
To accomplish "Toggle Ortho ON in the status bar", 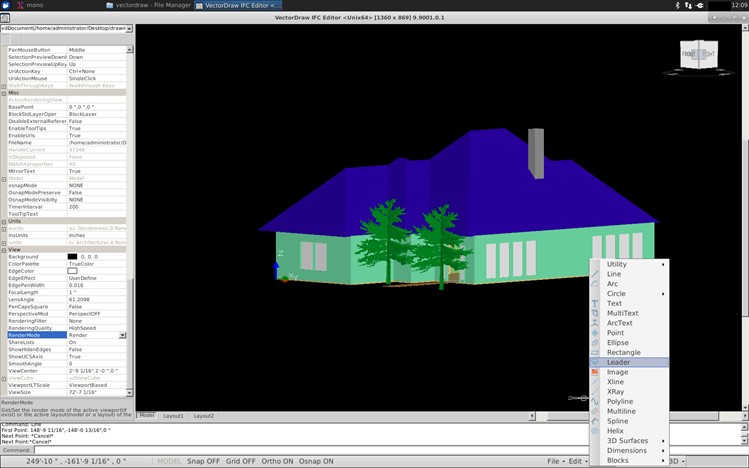I will point(277,461).
